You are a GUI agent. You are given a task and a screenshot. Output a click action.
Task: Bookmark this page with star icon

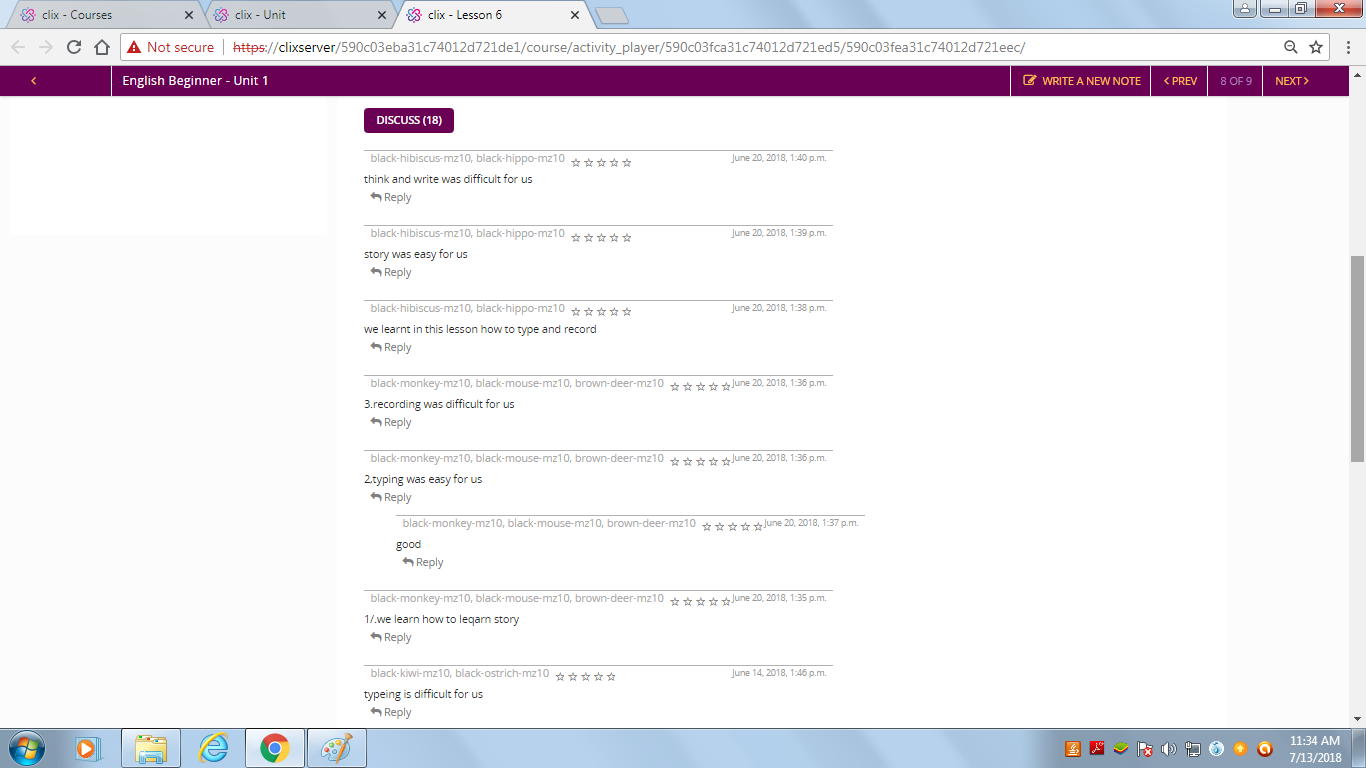(x=1316, y=47)
